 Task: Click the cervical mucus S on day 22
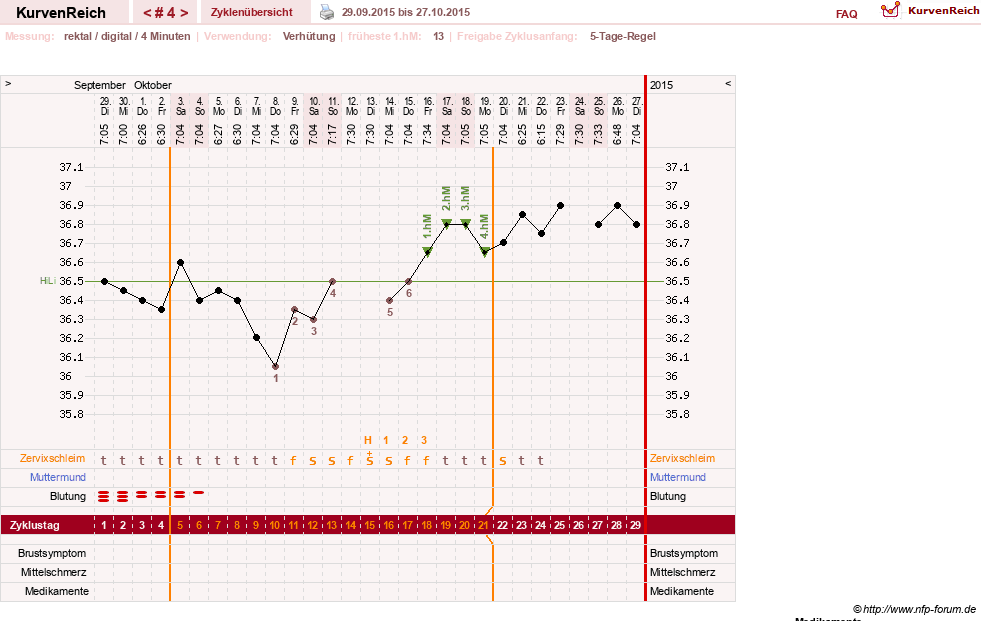pyautogui.click(x=502, y=462)
